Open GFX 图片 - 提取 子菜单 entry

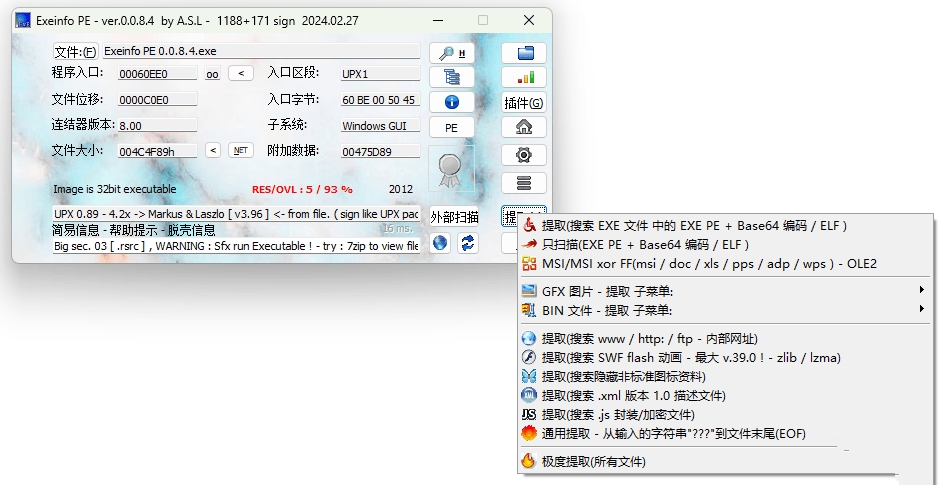(725, 291)
